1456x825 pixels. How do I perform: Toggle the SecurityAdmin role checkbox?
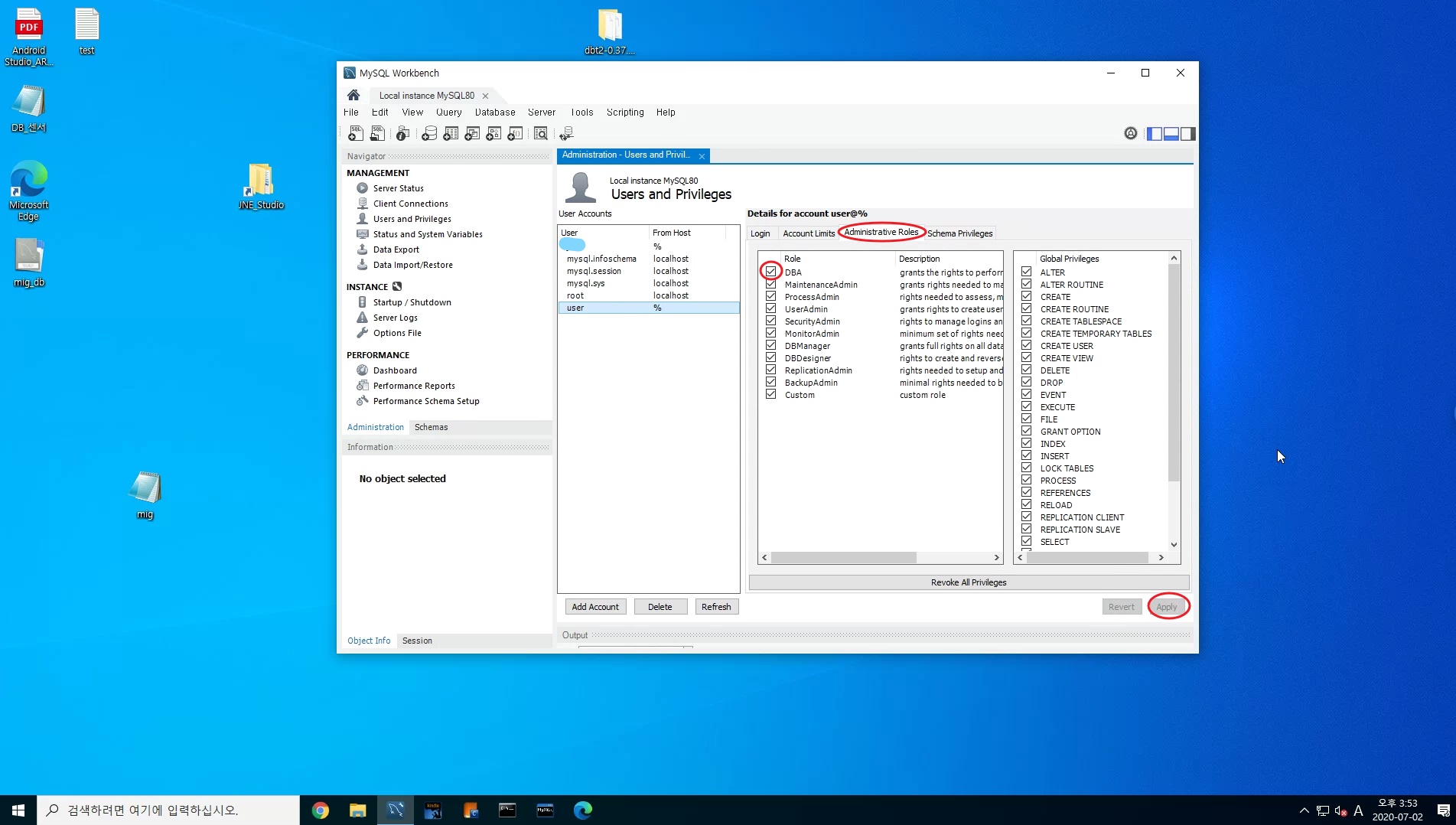[770, 321]
